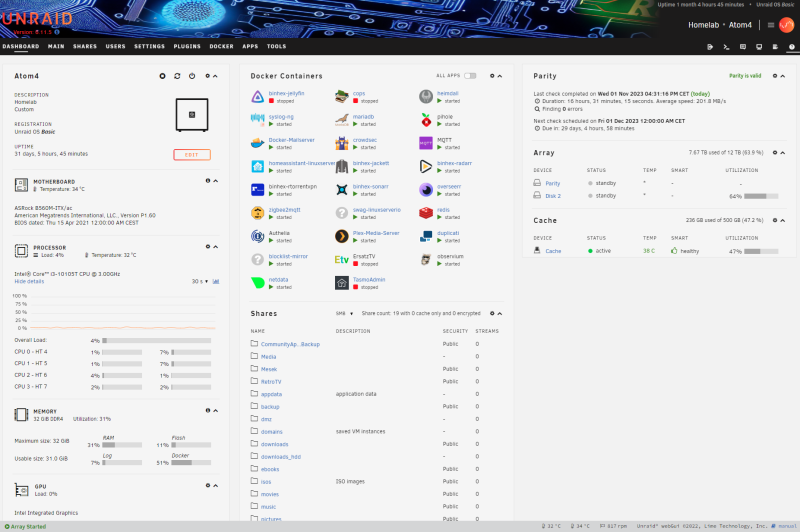This screenshot has height=532, width=800.
Task: Open the Docker-Mailserver container icon
Action: [x=258, y=143]
